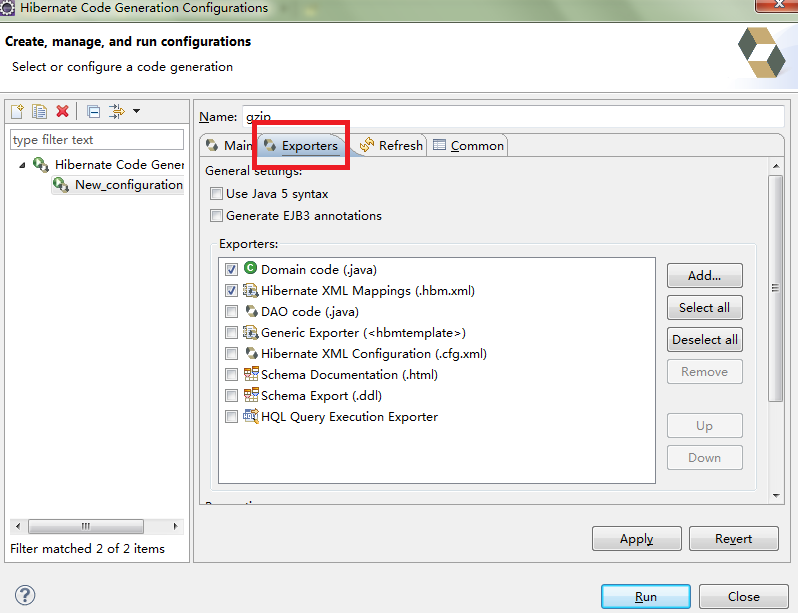Open help via the question mark icon
The width and height of the screenshot is (798, 613).
click(x=25, y=595)
